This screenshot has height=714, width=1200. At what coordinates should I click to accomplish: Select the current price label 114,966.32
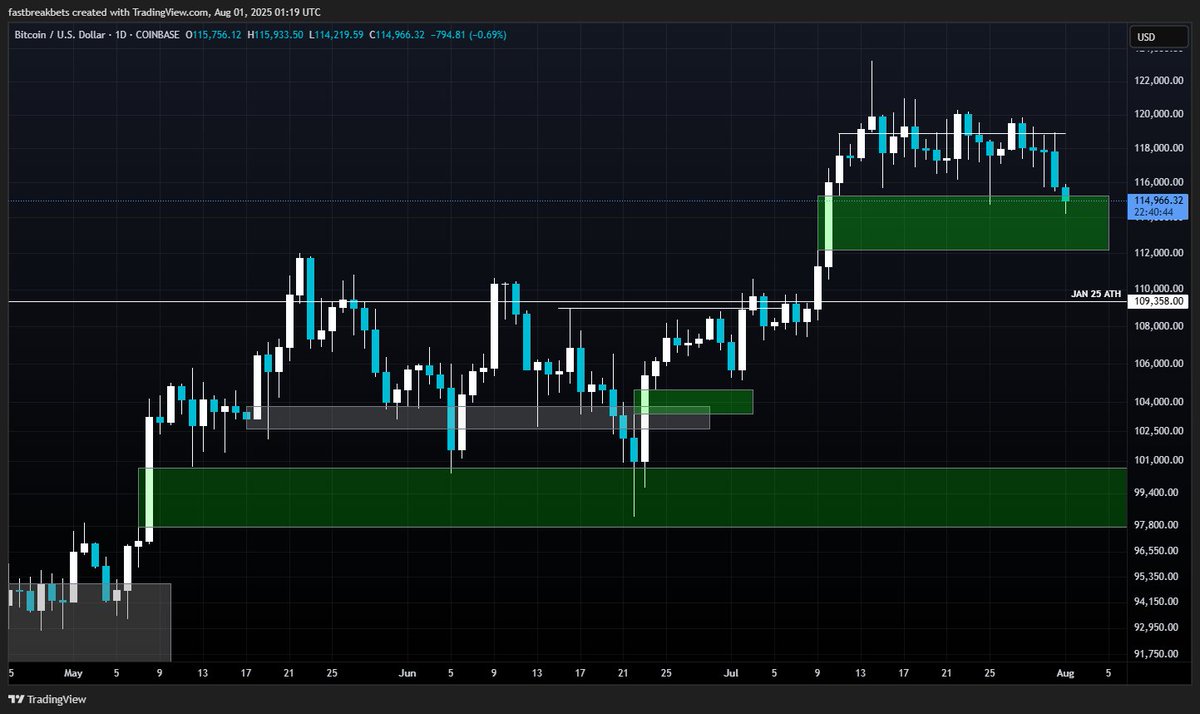coord(1160,201)
